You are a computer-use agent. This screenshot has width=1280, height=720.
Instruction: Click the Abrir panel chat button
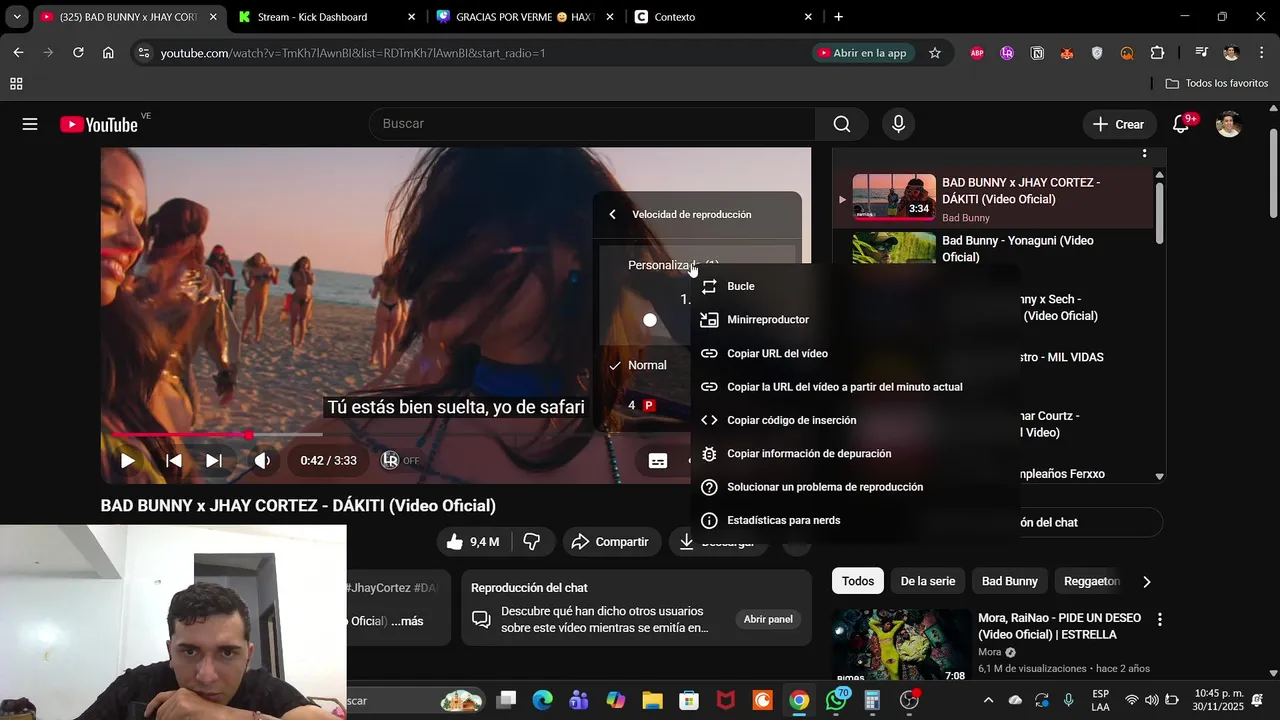(768, 620)
